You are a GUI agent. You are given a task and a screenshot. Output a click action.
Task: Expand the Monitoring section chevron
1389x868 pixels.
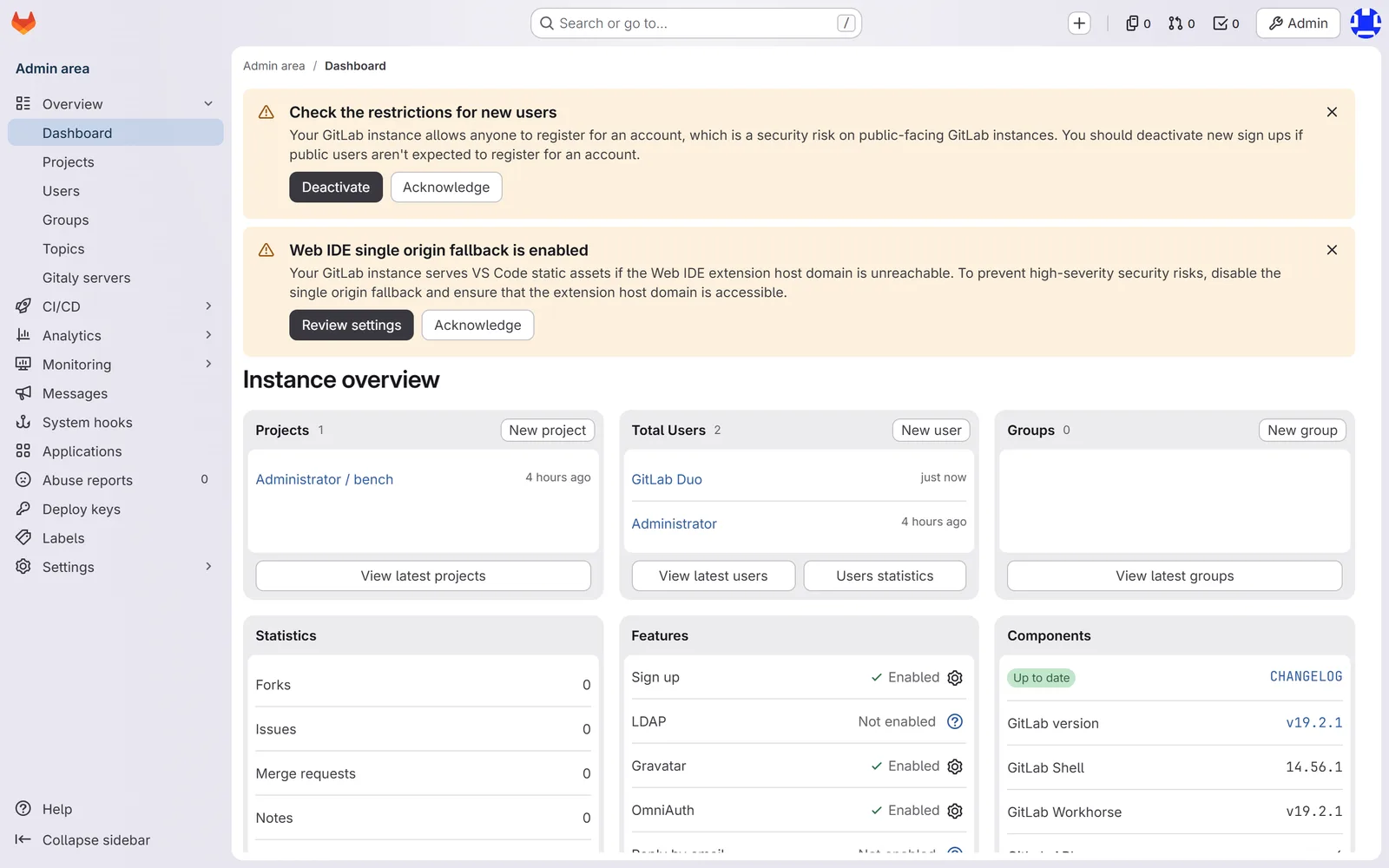click(x=208, y=365)
